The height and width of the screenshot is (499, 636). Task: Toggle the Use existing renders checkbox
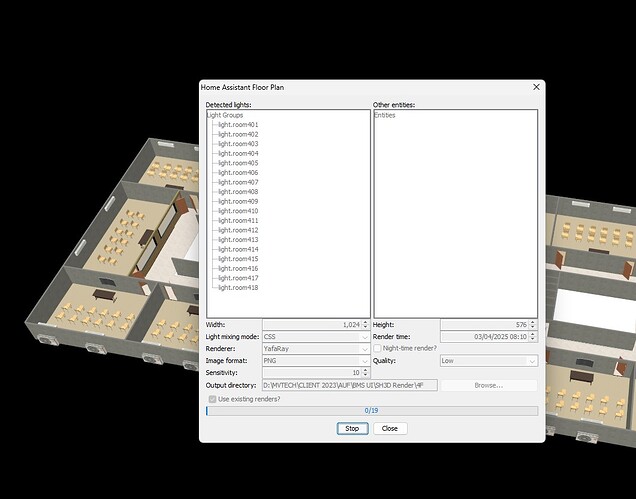point(213,399)
